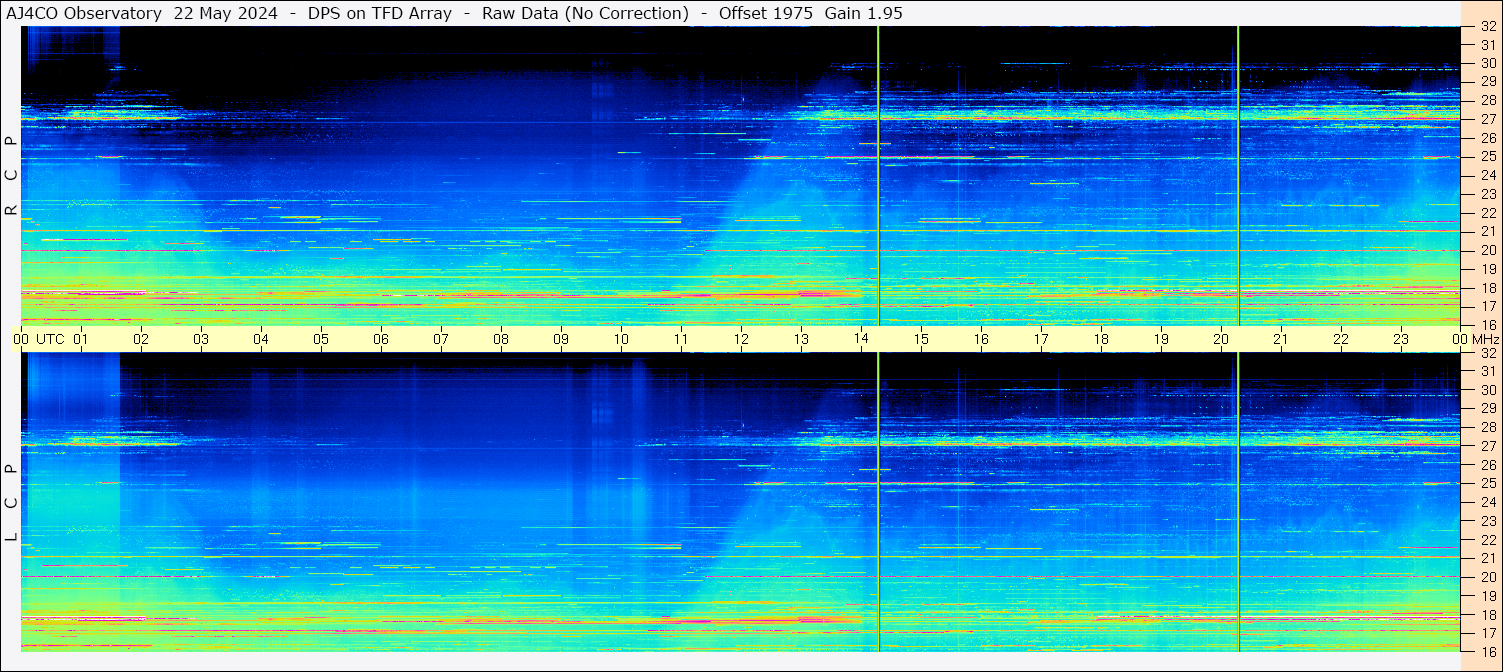Select the 'DPS on TFD Array' header text
Viewport: 1503px width, 672px height.
380,13
